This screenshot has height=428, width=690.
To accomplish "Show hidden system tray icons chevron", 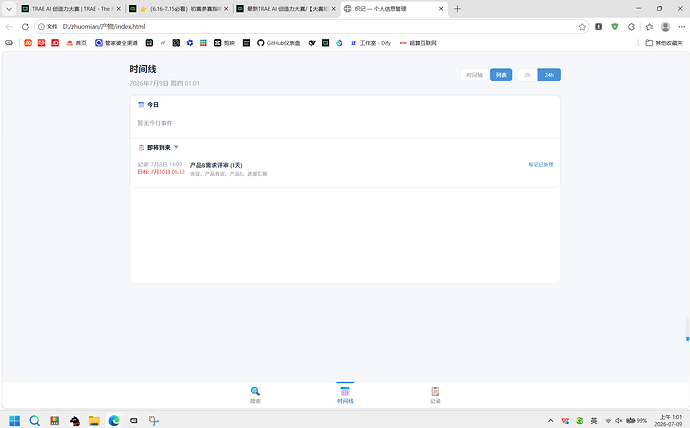I will 550,421.
